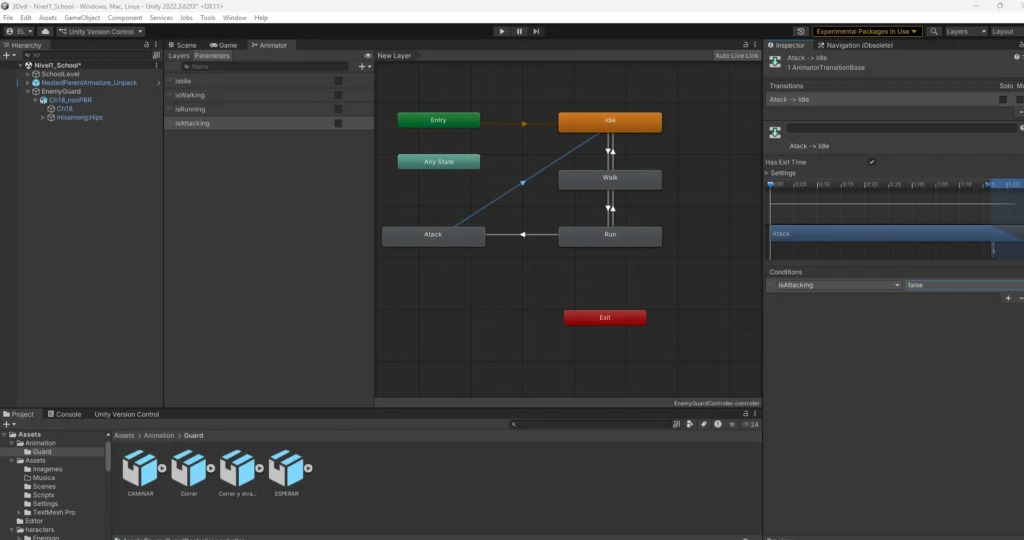Toggle the isIdle parameter checkbox
The width and height of the screenshot is (1024, 540).
pyautogui.click(x=338, y=81)
